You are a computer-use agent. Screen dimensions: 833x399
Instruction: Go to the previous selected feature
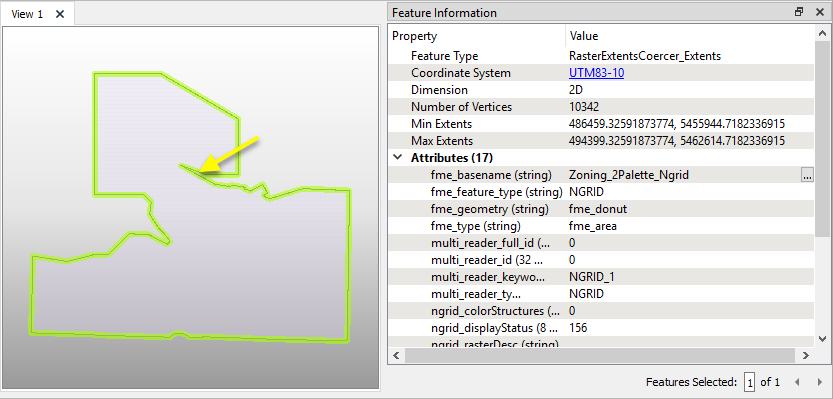pyautogui.click(x=796, y=381)
